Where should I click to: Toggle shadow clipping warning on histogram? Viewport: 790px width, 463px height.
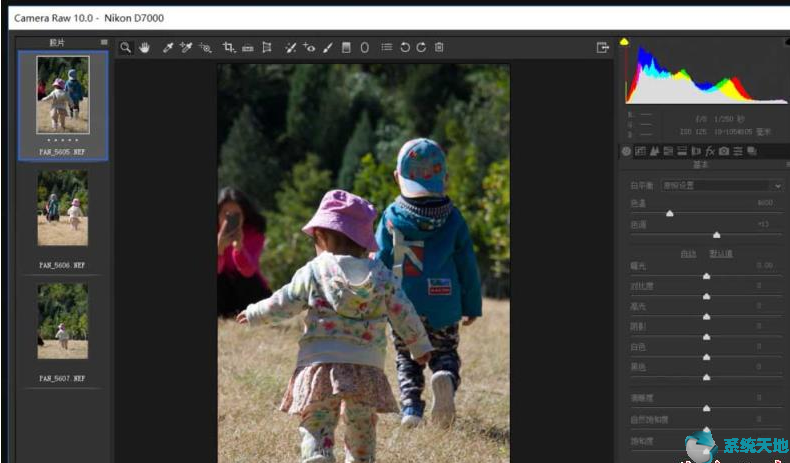point(625,42)
